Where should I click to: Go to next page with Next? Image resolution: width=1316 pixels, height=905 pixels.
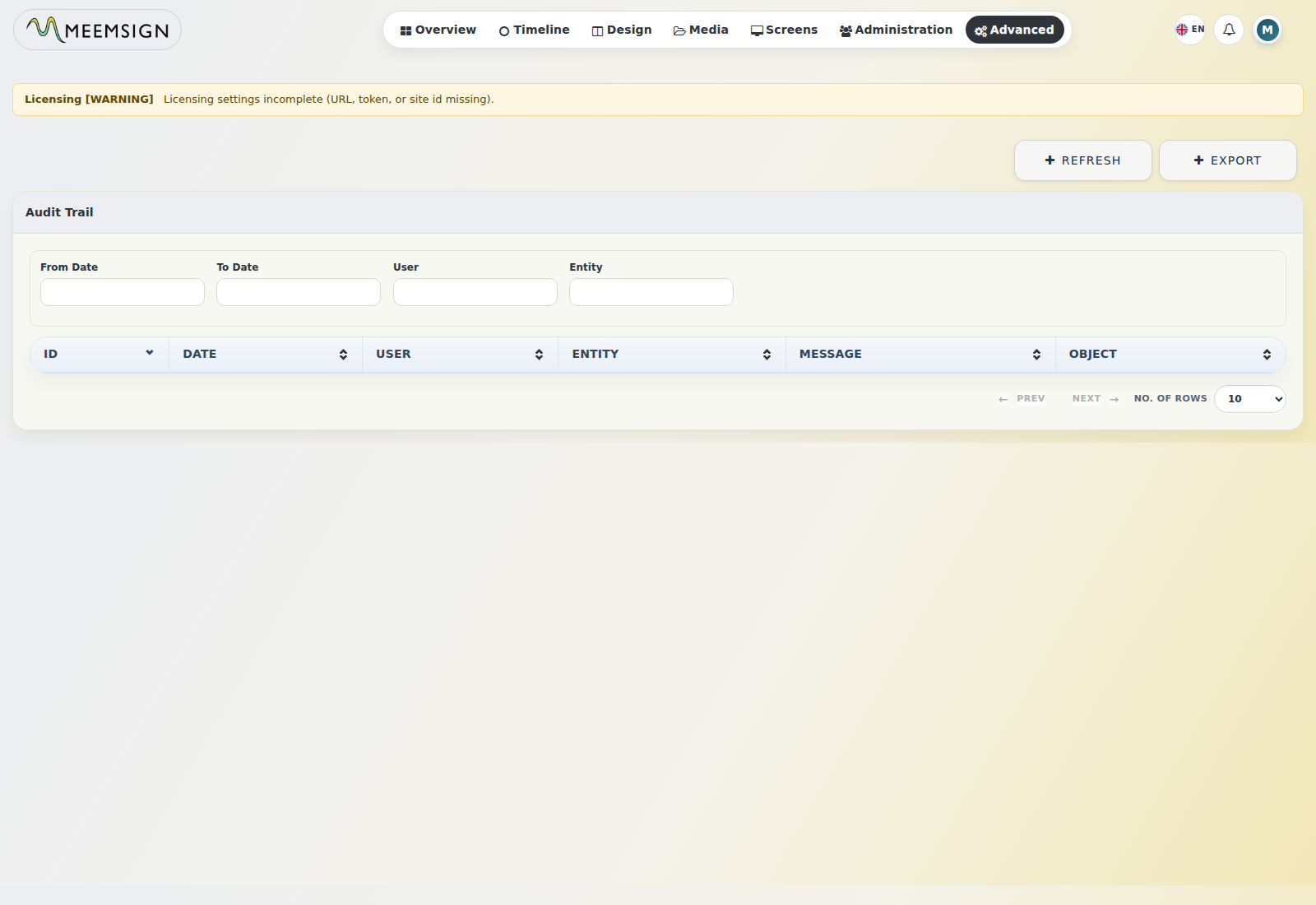tap(1096, 399)
